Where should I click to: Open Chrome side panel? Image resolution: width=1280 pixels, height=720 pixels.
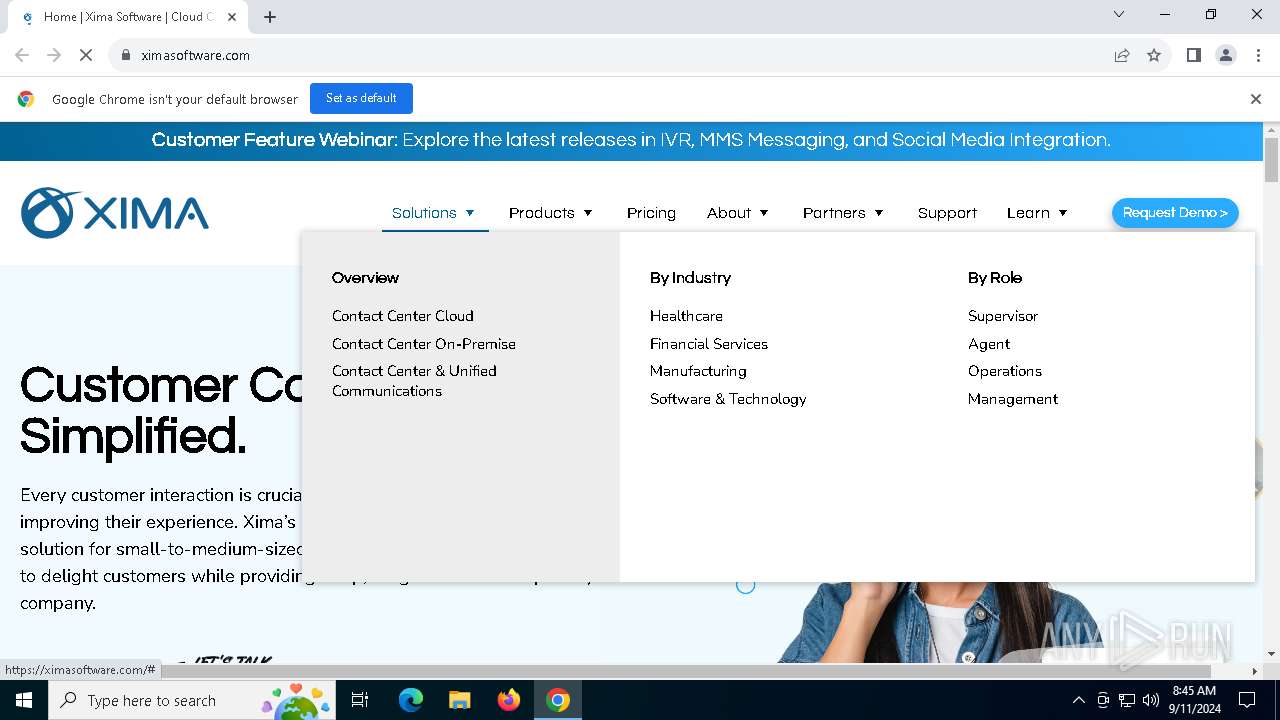pos(1193,55)
